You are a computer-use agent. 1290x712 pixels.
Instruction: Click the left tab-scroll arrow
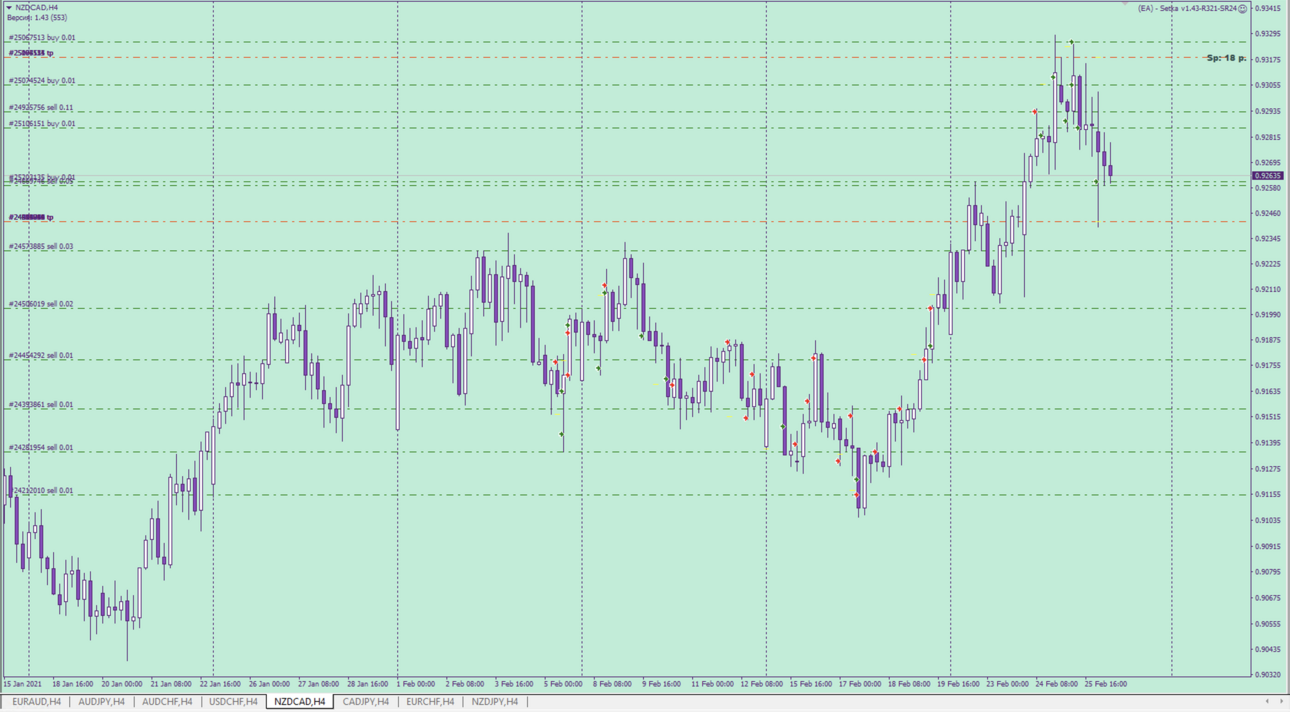1267,702
